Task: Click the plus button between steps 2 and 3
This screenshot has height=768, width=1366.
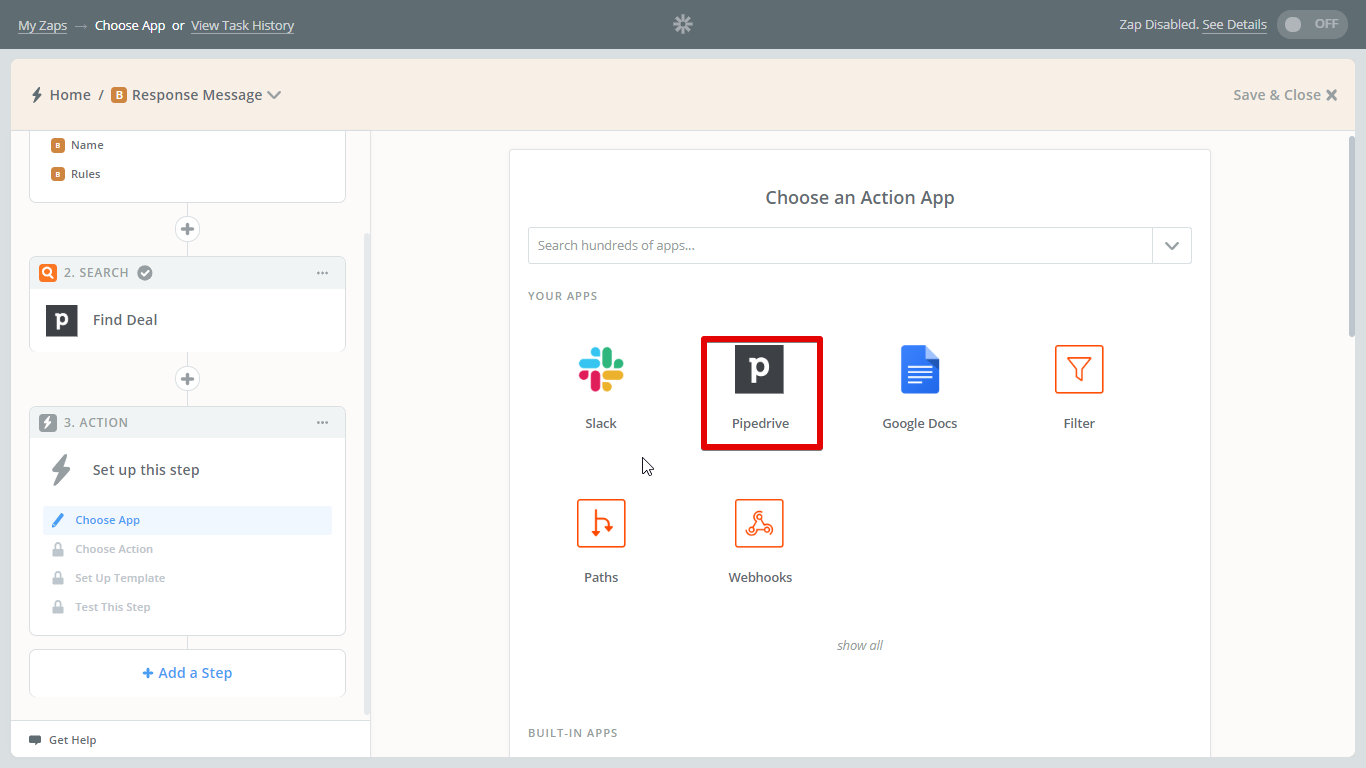Action: point(187,379)
